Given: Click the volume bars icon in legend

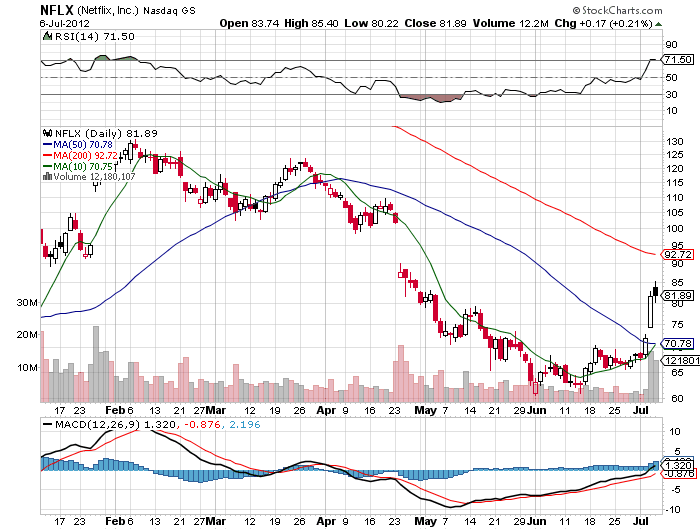Looking at the screenshot, I should point(47,176).
